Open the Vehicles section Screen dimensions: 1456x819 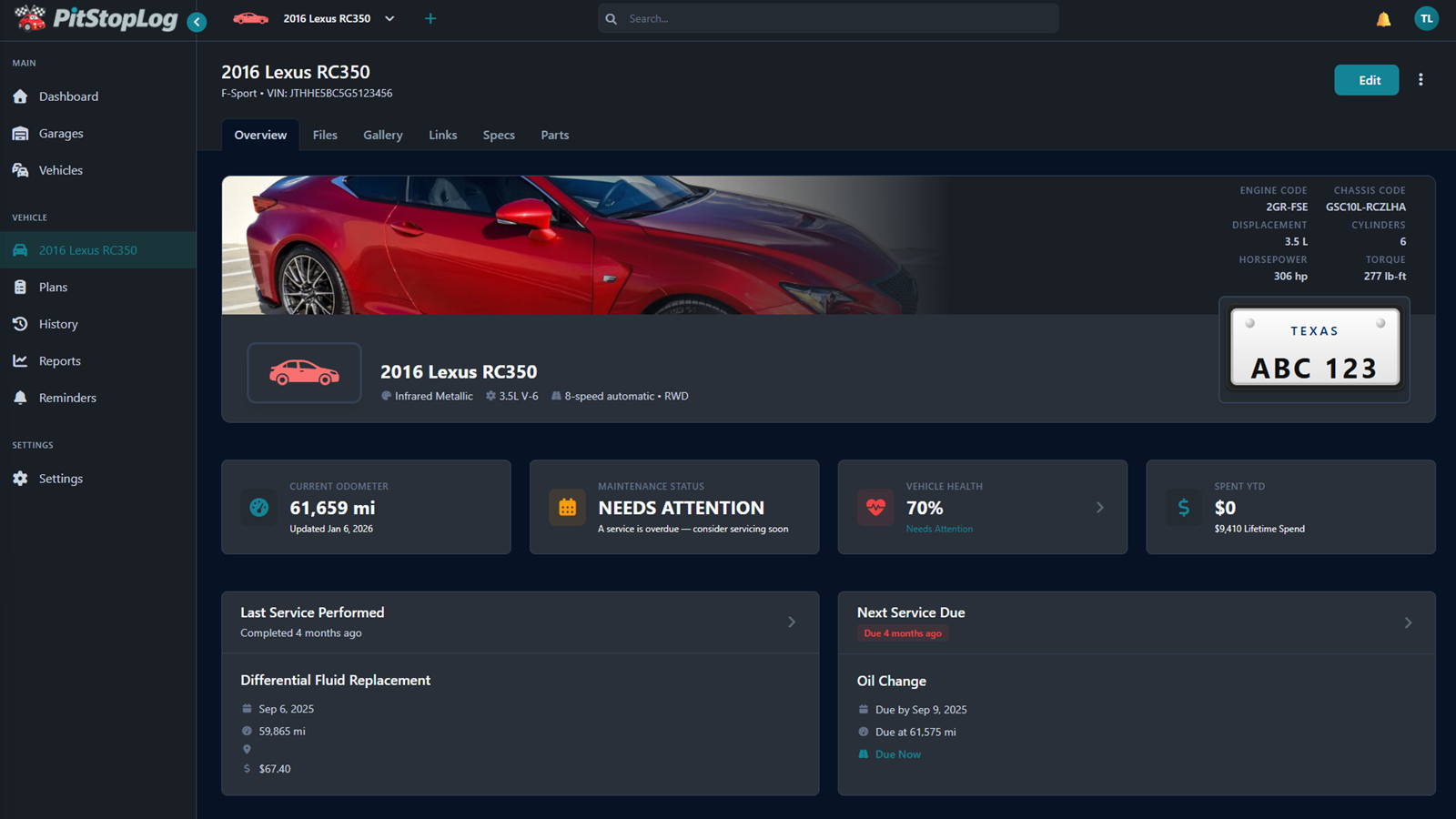(62, 169)
